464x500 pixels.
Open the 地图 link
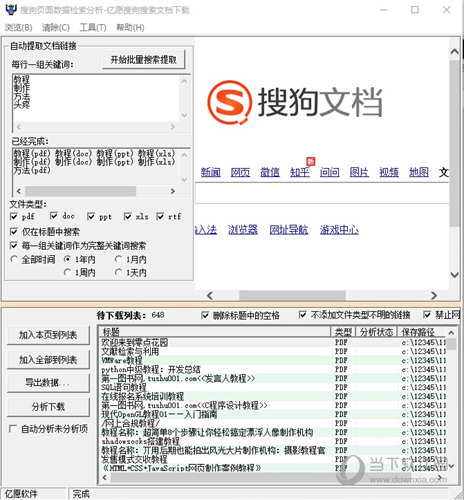click(419, 172)
